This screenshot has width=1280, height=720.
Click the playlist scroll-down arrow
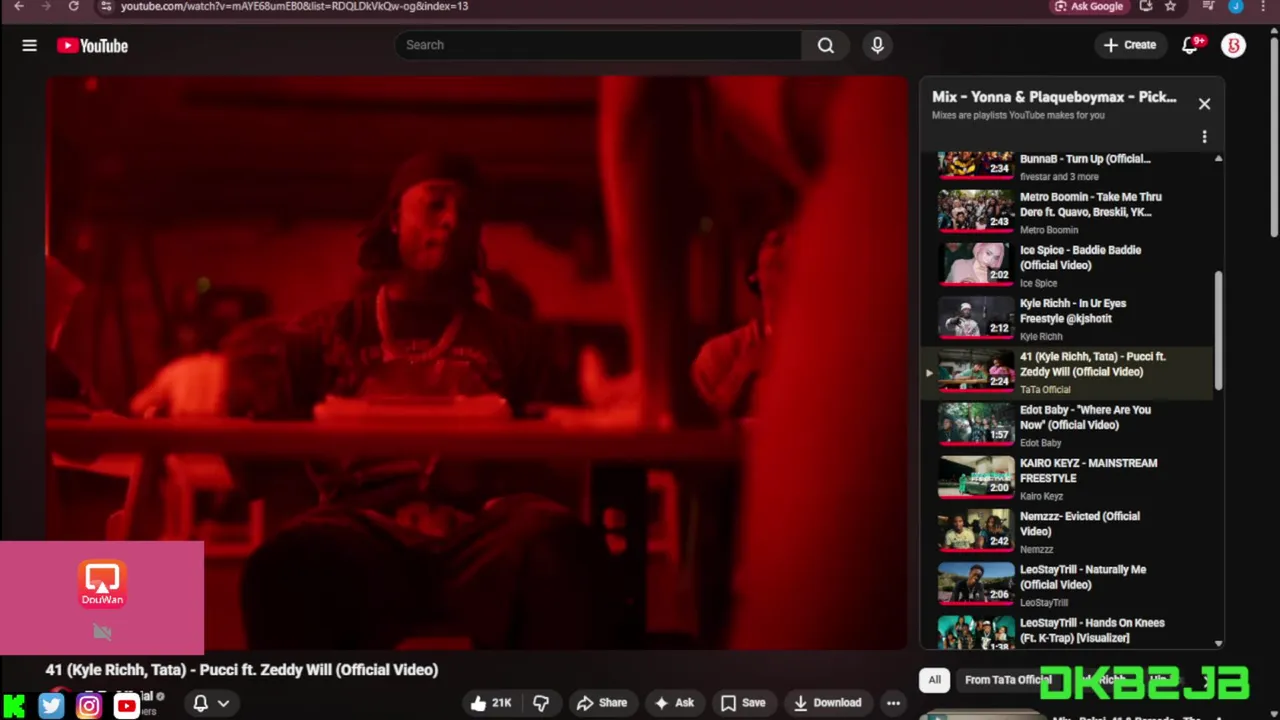(1218, 643)
